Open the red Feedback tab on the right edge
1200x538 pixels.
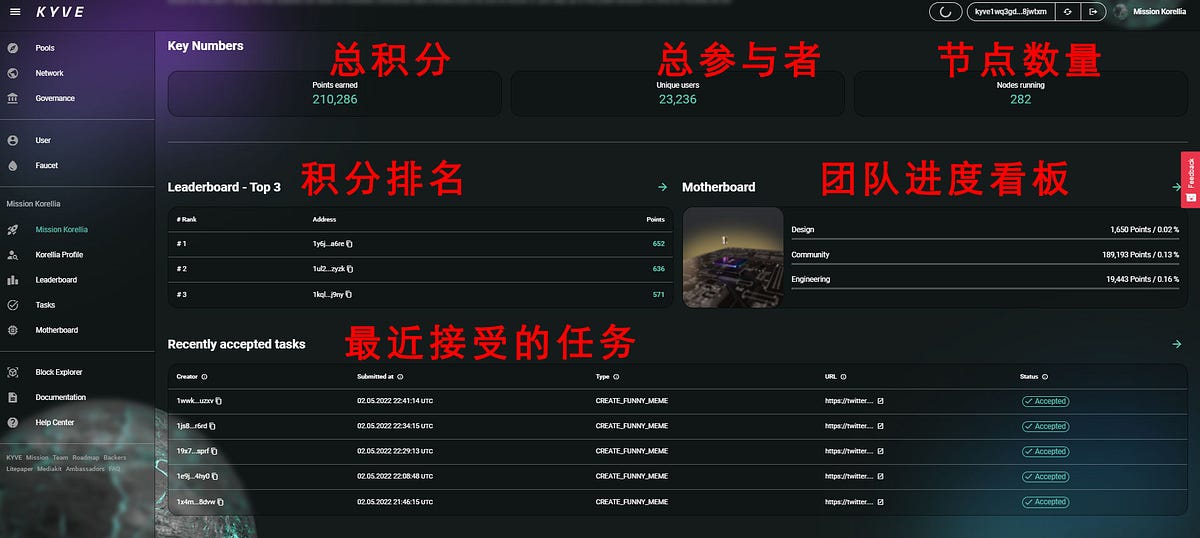[1190, 179]
